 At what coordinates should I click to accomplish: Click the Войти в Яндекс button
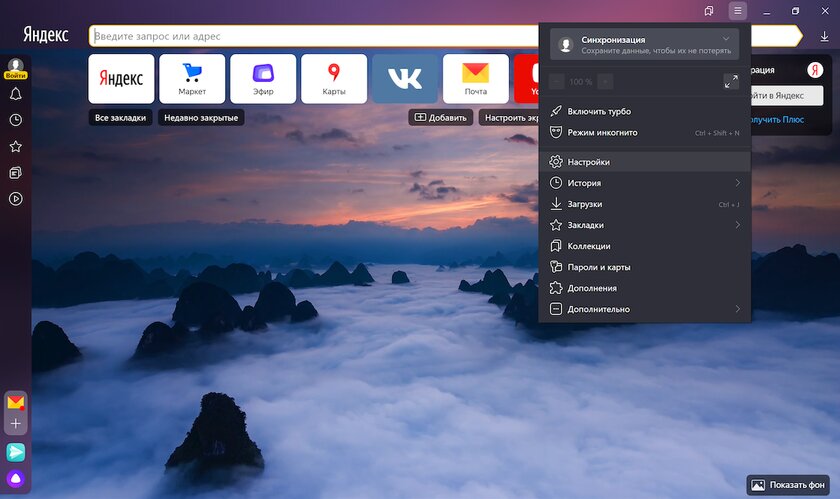(x=787, y=95)
